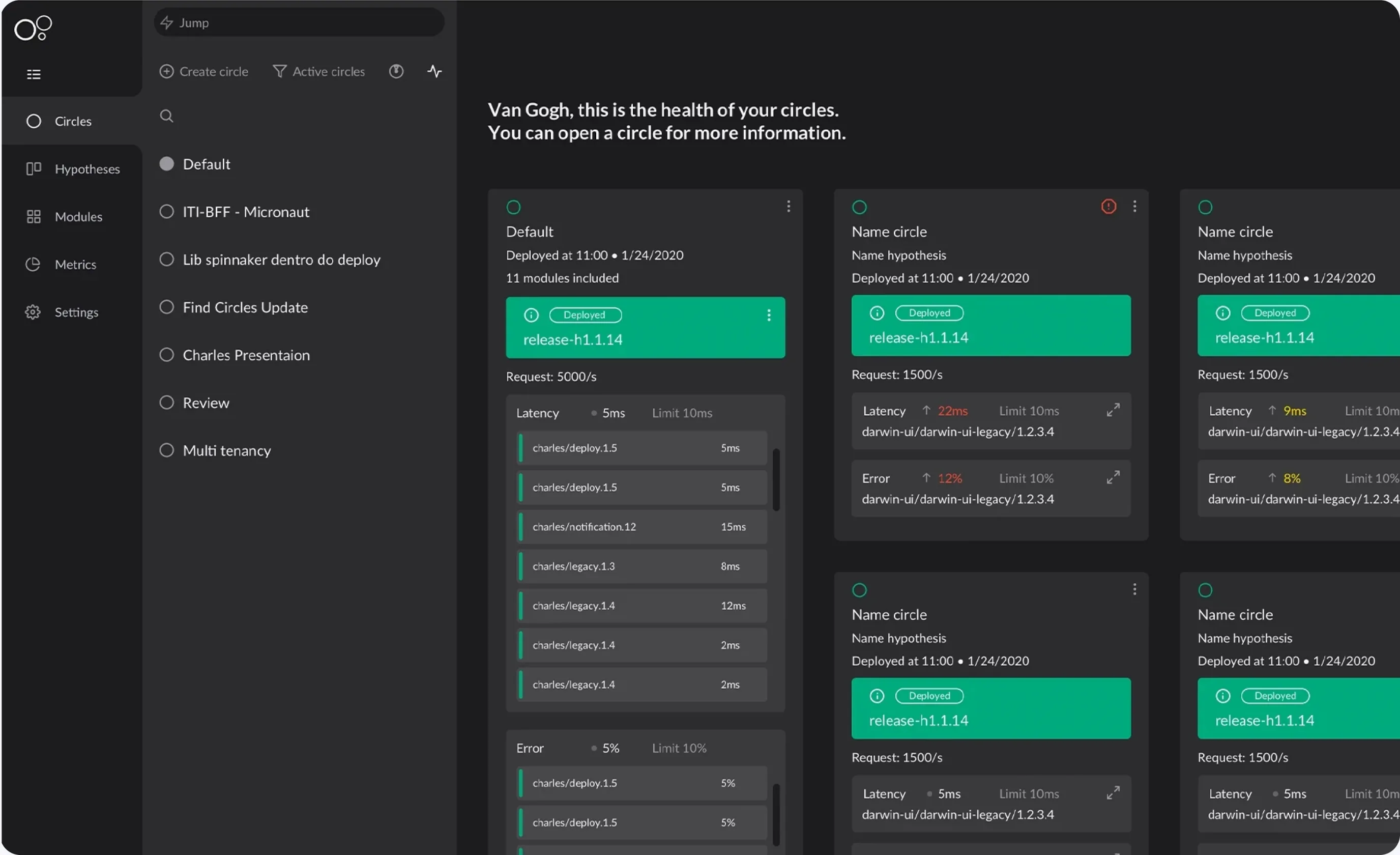Click the Modules grid icon

[x=34, y=217]
